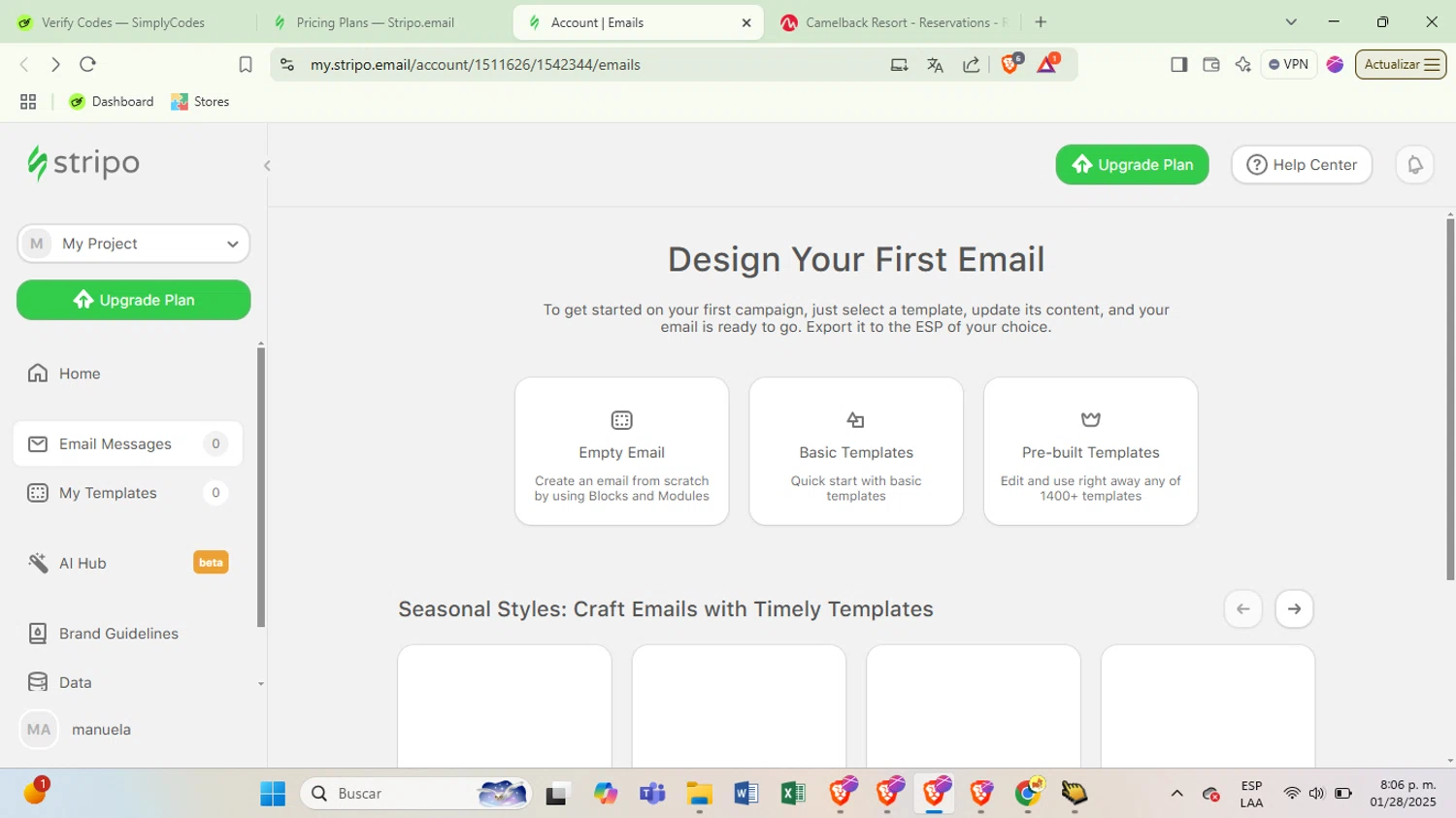Close the Account | Emails tab

coord(746,22)
